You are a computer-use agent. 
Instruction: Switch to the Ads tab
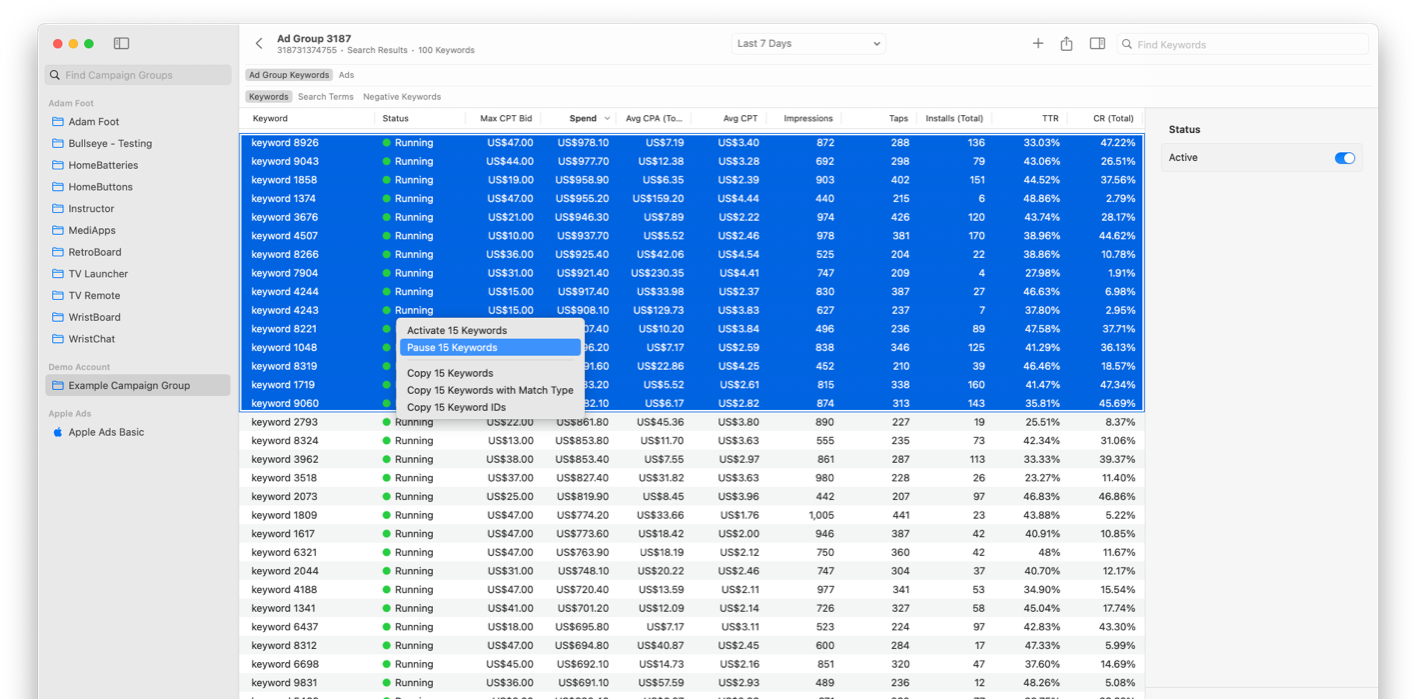[x=346, y=75]
